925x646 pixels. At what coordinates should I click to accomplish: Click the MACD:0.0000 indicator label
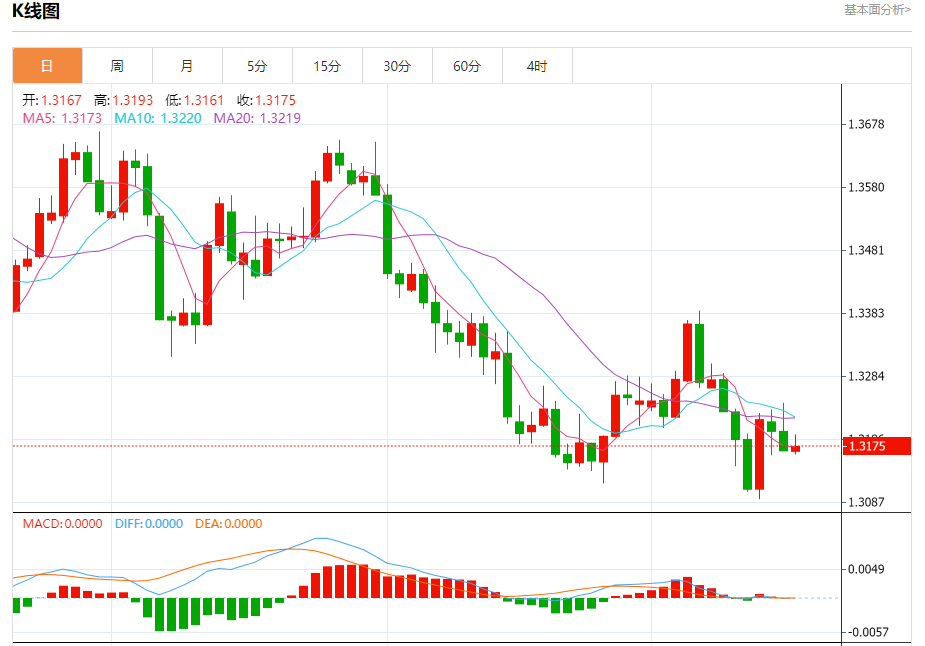63,523
